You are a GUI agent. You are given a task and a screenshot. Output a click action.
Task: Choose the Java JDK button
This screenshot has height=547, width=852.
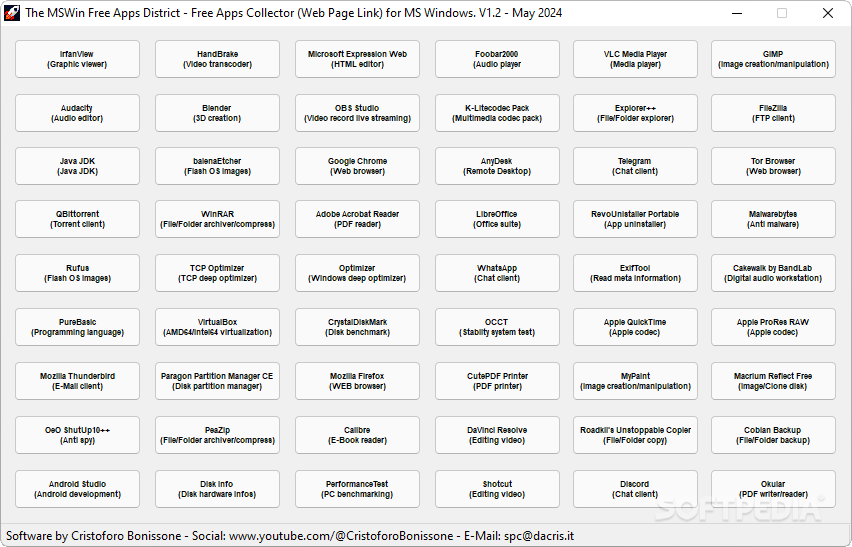[x=77, y=166]
